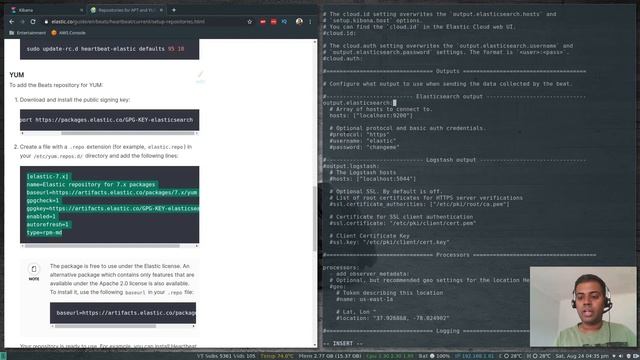Go back in browser history
The height and width of the screenshot is (360, 640).
pyautogui.click(x=11, y=22)
